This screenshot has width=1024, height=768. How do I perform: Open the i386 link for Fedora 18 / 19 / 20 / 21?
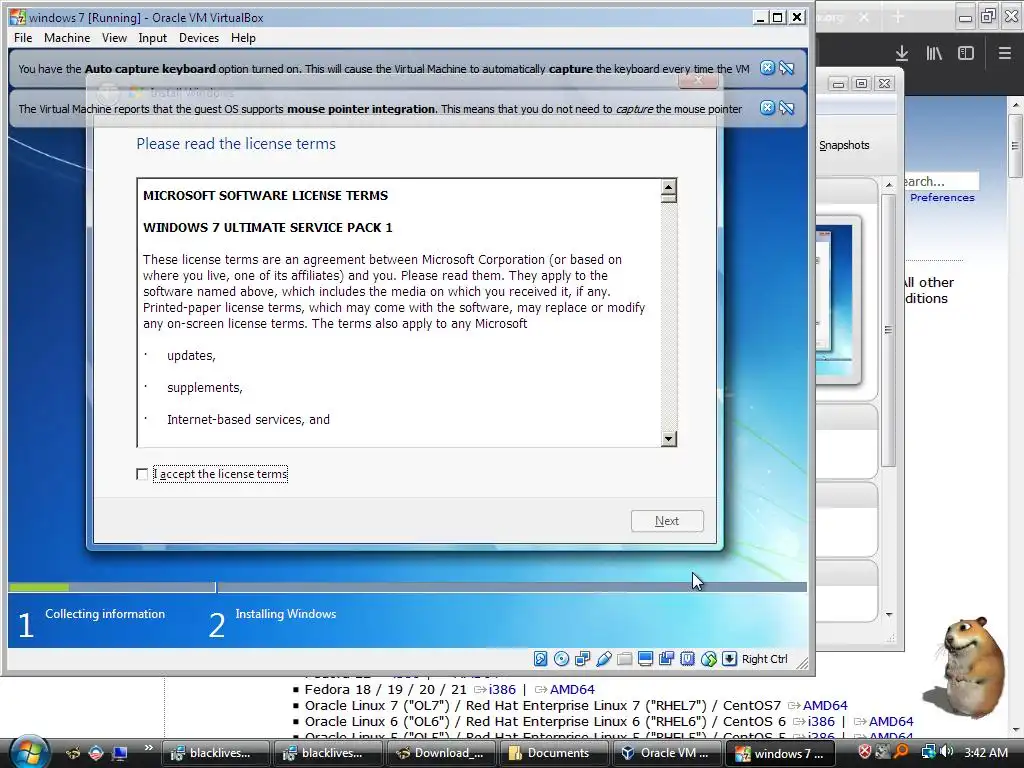[502, 689]
